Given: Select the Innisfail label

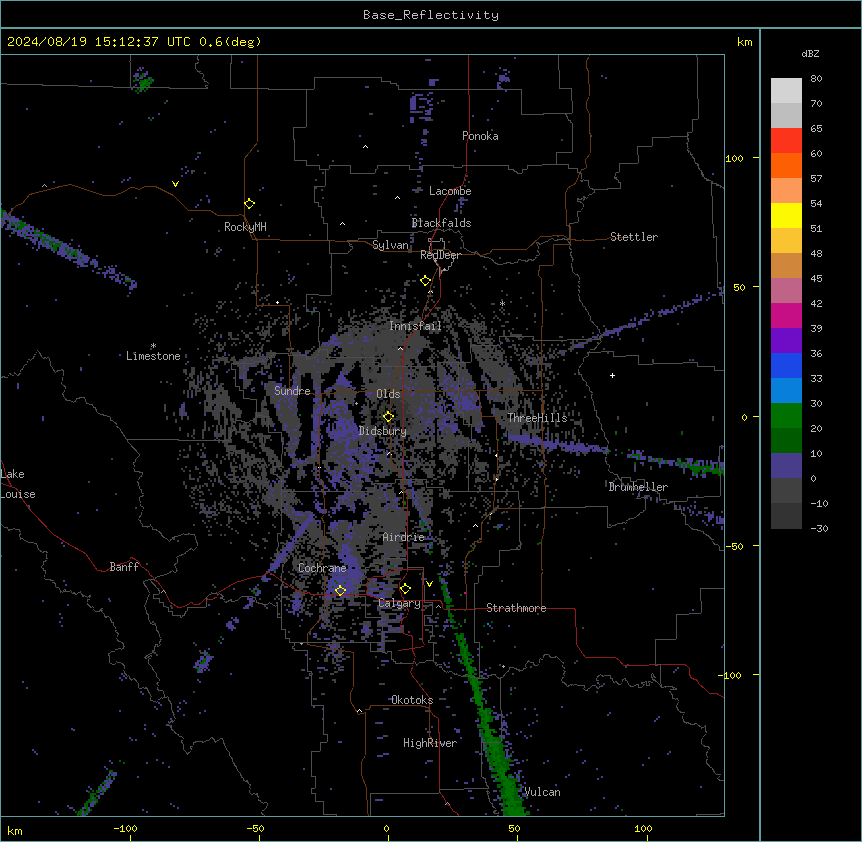Looking at the screenshot, I should (x=415, y=326).
